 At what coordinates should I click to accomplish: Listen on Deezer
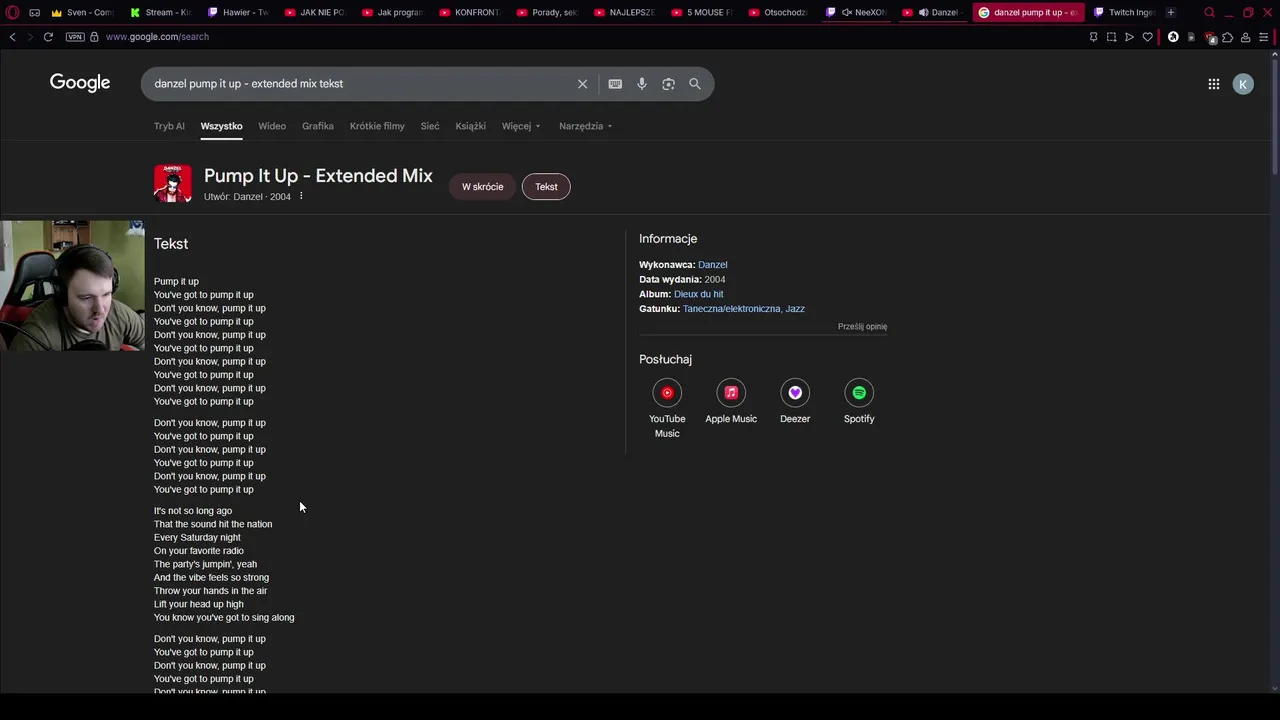795,402
